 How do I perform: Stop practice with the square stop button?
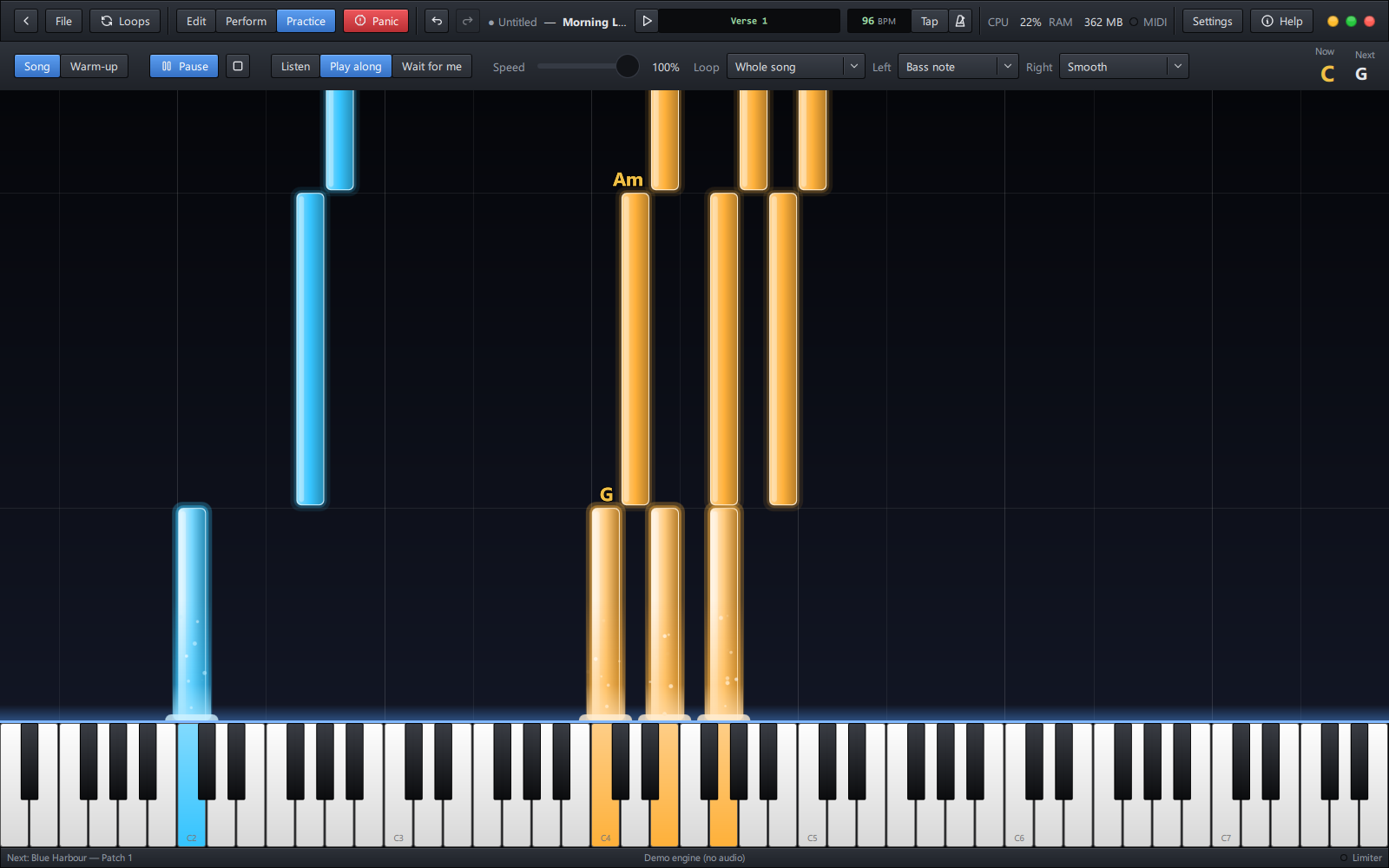click(238, 66)
